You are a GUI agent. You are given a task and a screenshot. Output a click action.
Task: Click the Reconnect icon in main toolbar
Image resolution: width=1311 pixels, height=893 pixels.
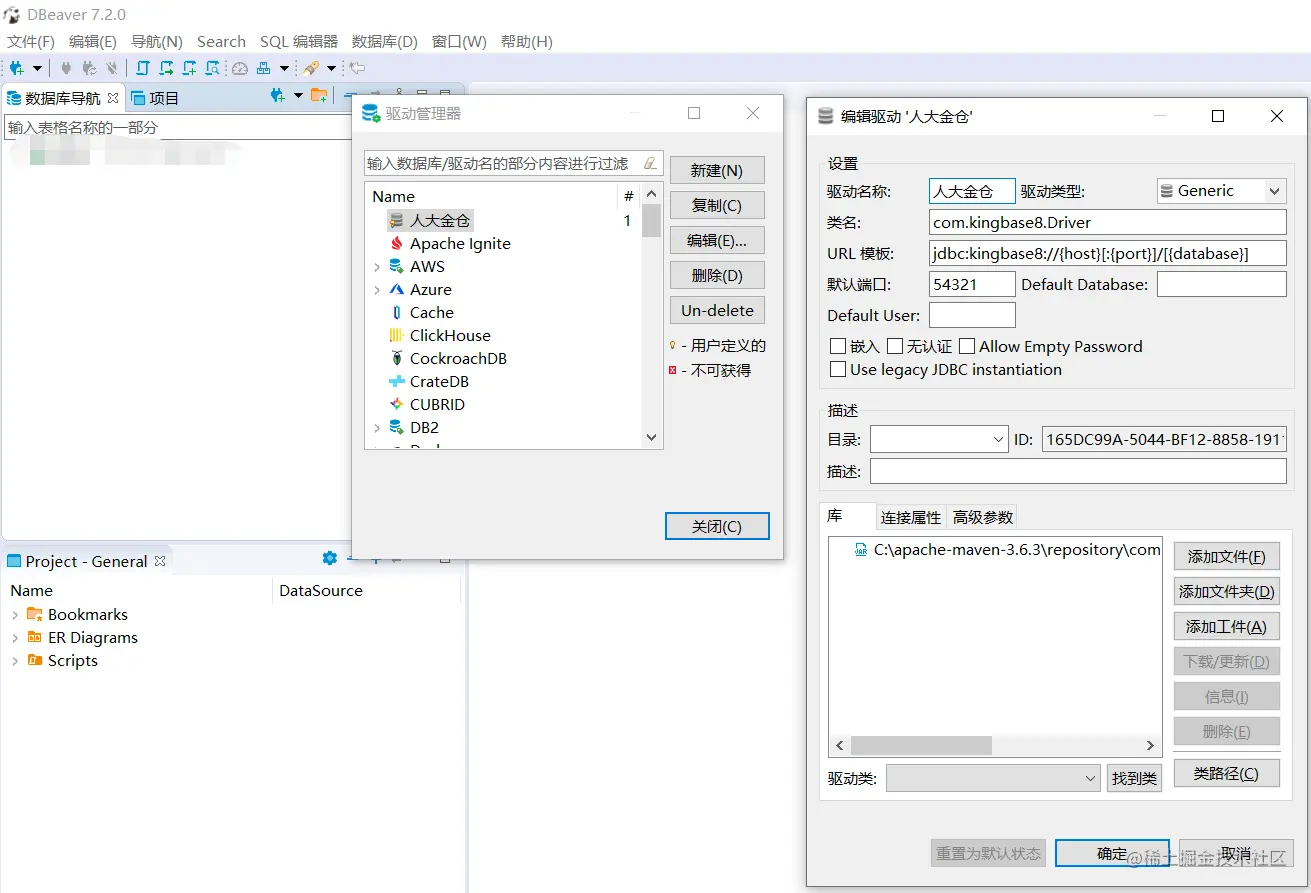[x=89, y=68]
